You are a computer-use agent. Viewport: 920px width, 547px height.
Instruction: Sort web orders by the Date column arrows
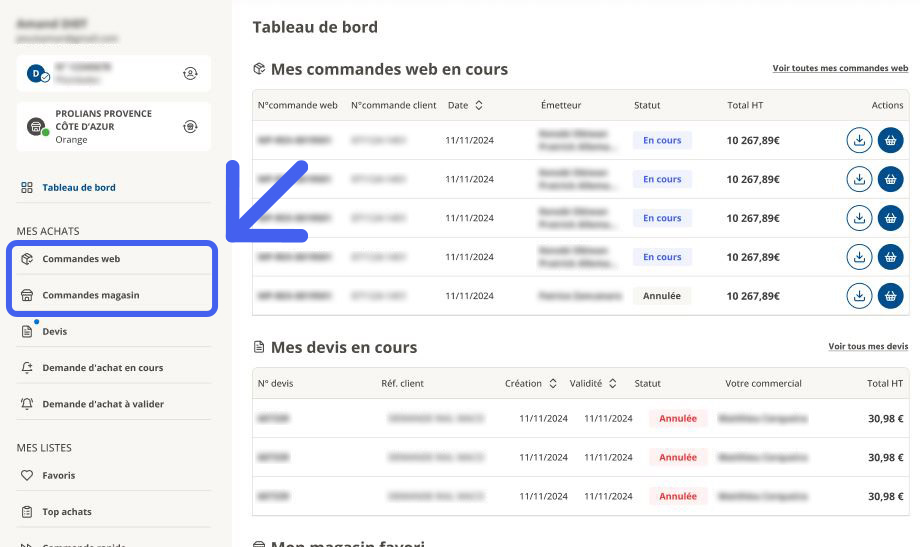click(x=479, y=105)
